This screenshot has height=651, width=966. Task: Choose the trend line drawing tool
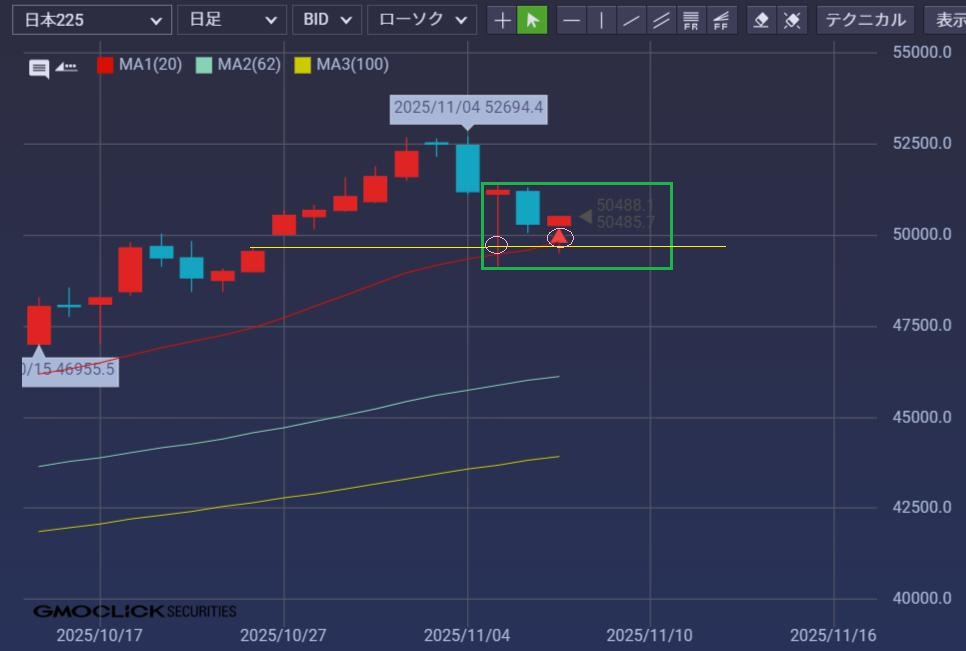point(631,20)
